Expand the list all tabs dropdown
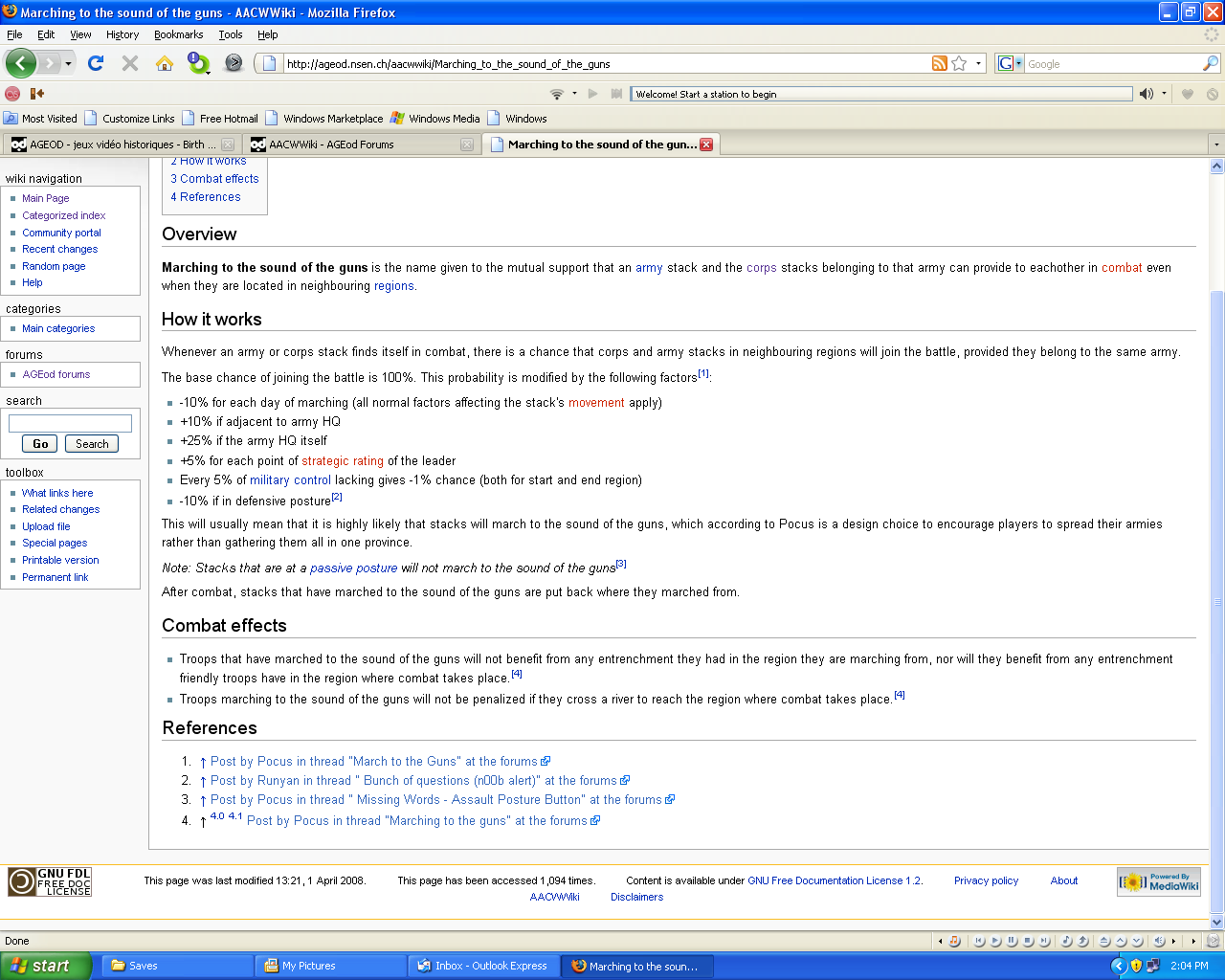The width and height of the screenshot is (1225, 980). pyautogui.click(x=1216, y=145)
